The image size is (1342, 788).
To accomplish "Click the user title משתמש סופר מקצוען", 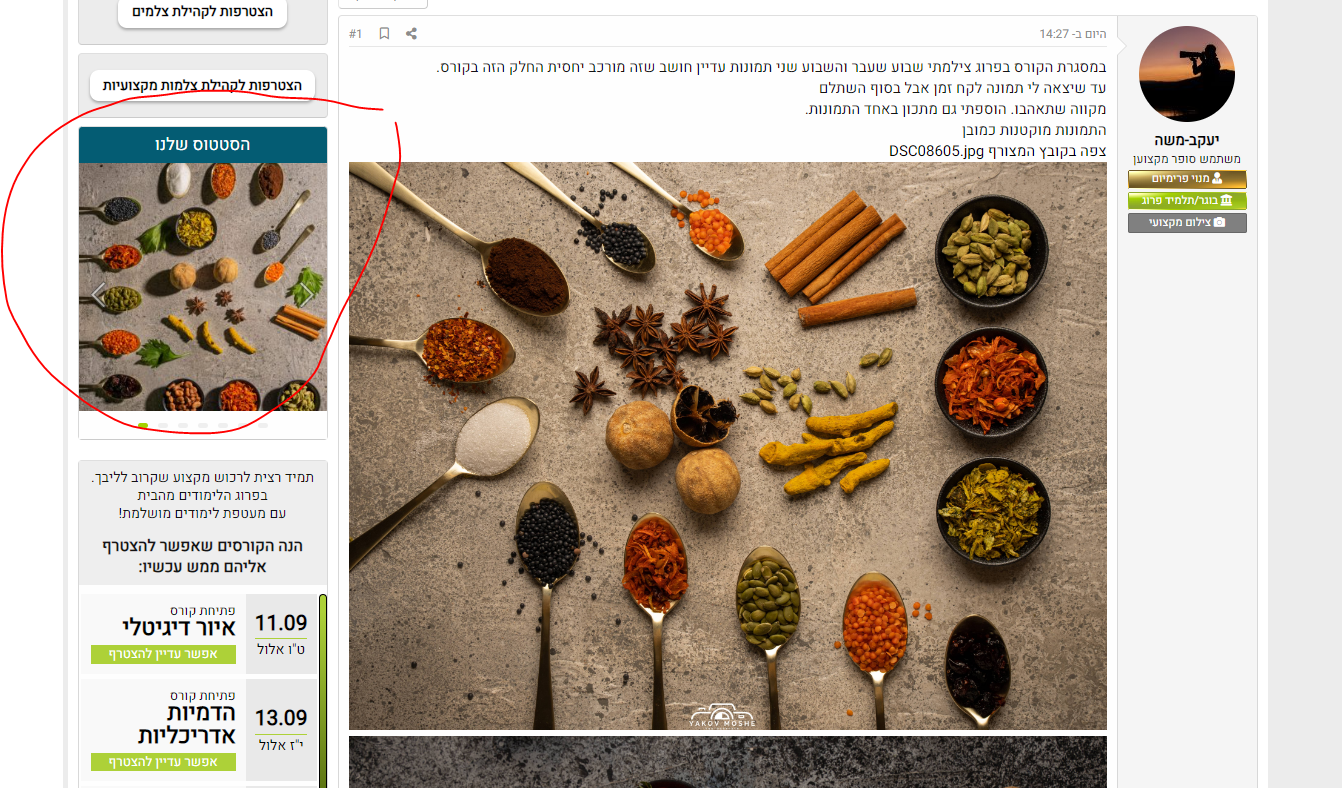I will [1187, 159].
